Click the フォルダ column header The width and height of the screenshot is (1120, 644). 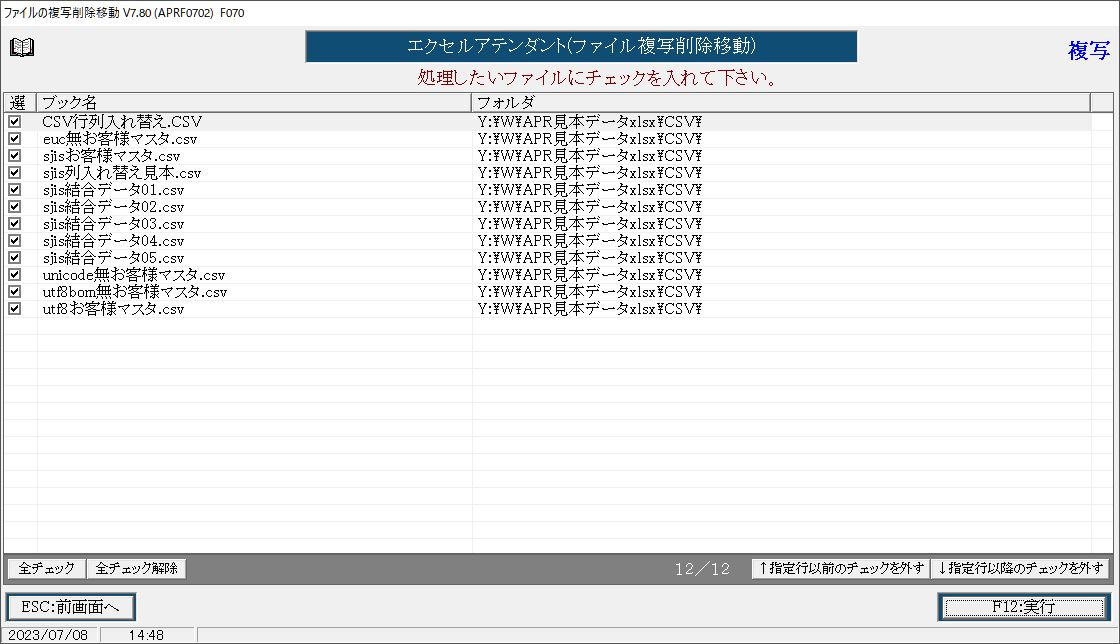click(x=781, y=102)
